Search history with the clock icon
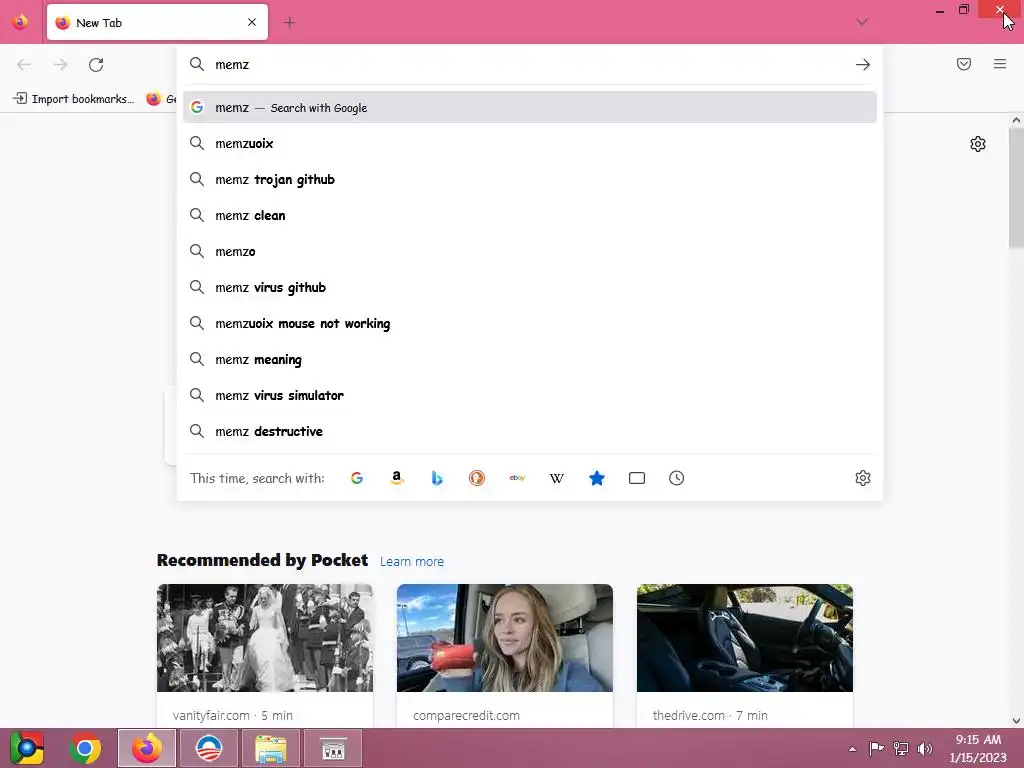The height and width of the screenshot is (768, 1024). pos(677,478)
